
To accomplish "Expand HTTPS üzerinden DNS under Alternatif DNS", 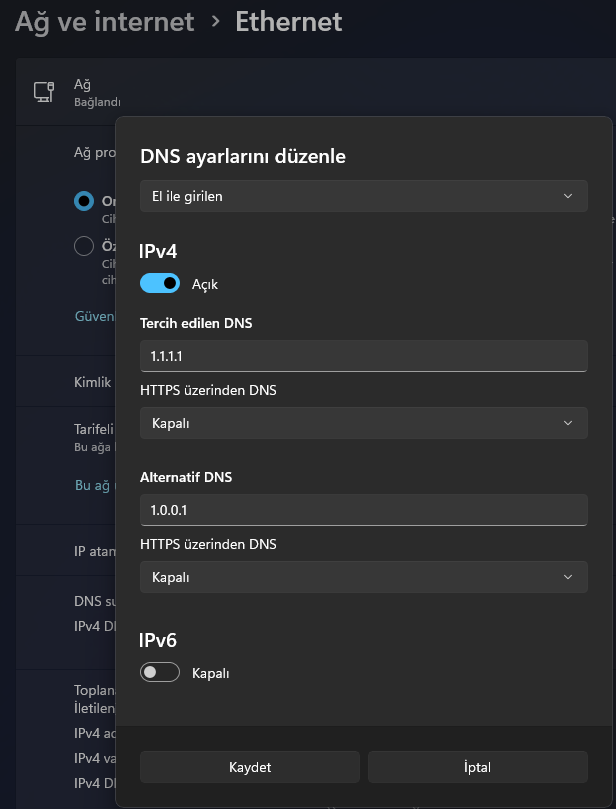I will click(363, 577).
